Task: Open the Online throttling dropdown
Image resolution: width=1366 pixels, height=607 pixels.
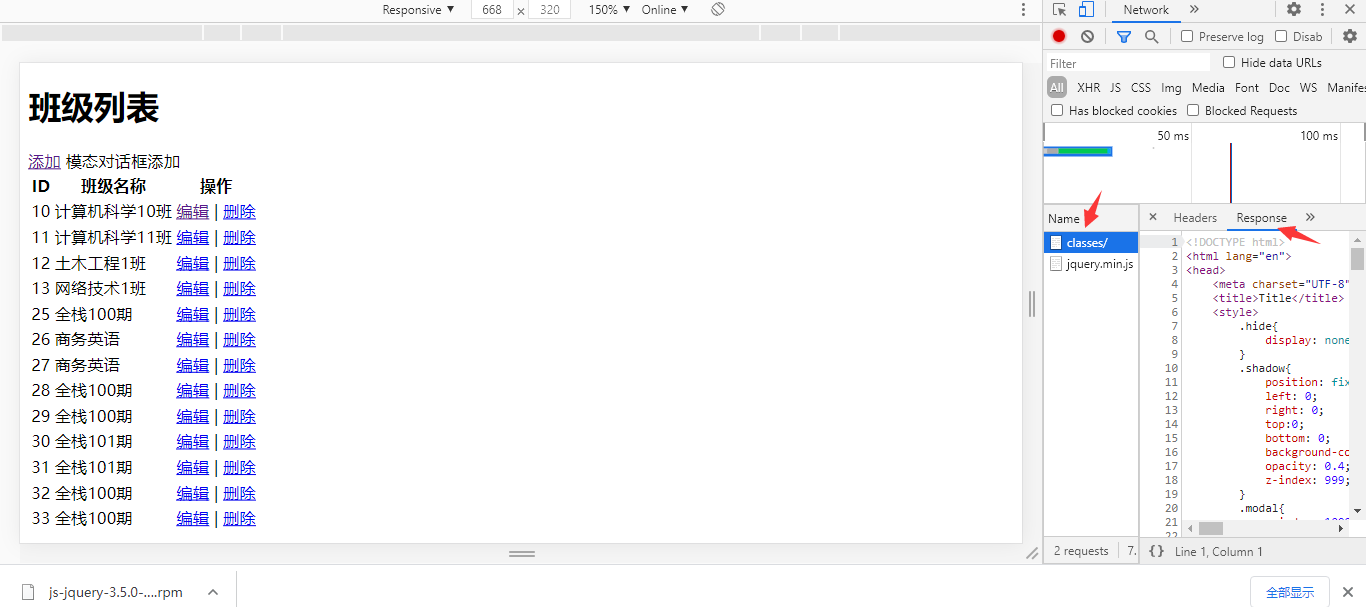Action: click(x=665, y=10)
